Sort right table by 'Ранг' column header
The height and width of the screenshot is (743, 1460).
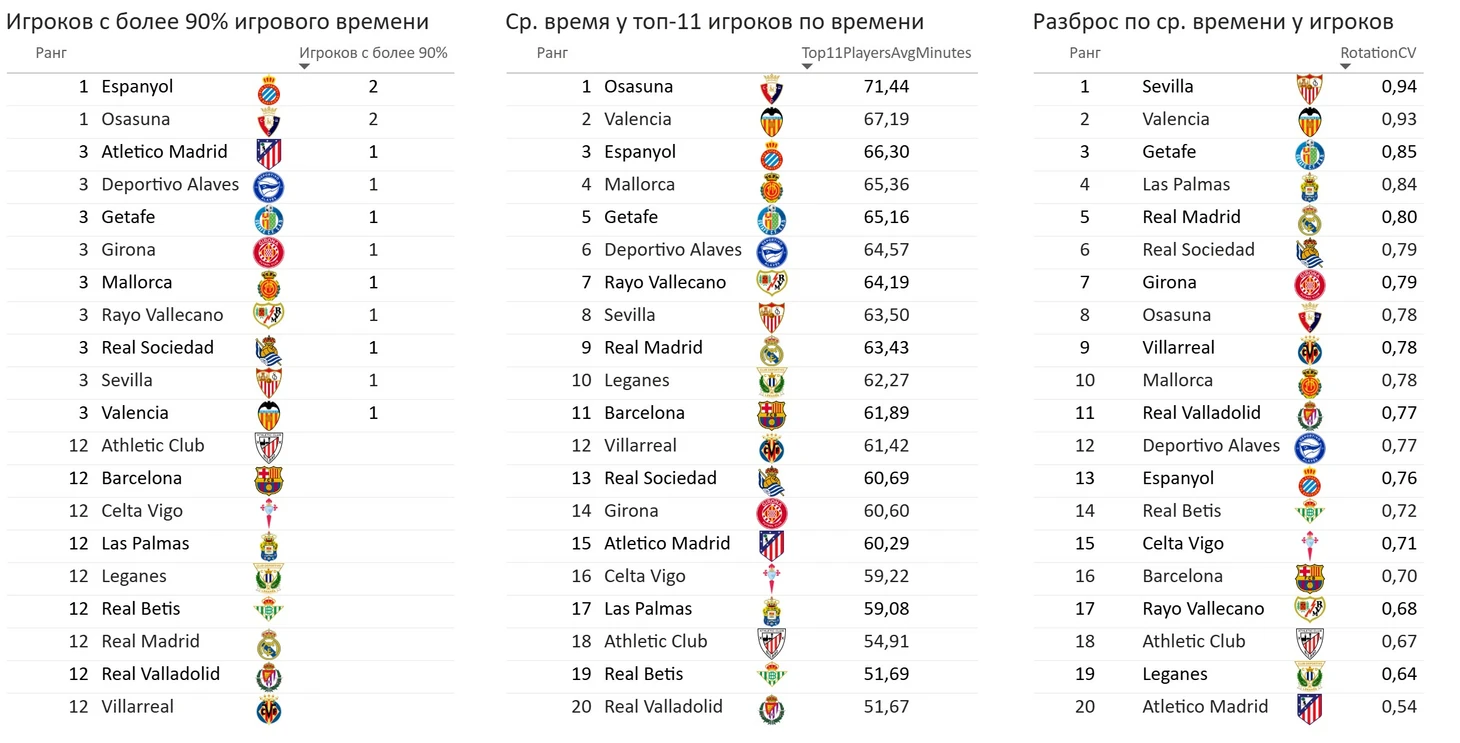[1085, 53]
